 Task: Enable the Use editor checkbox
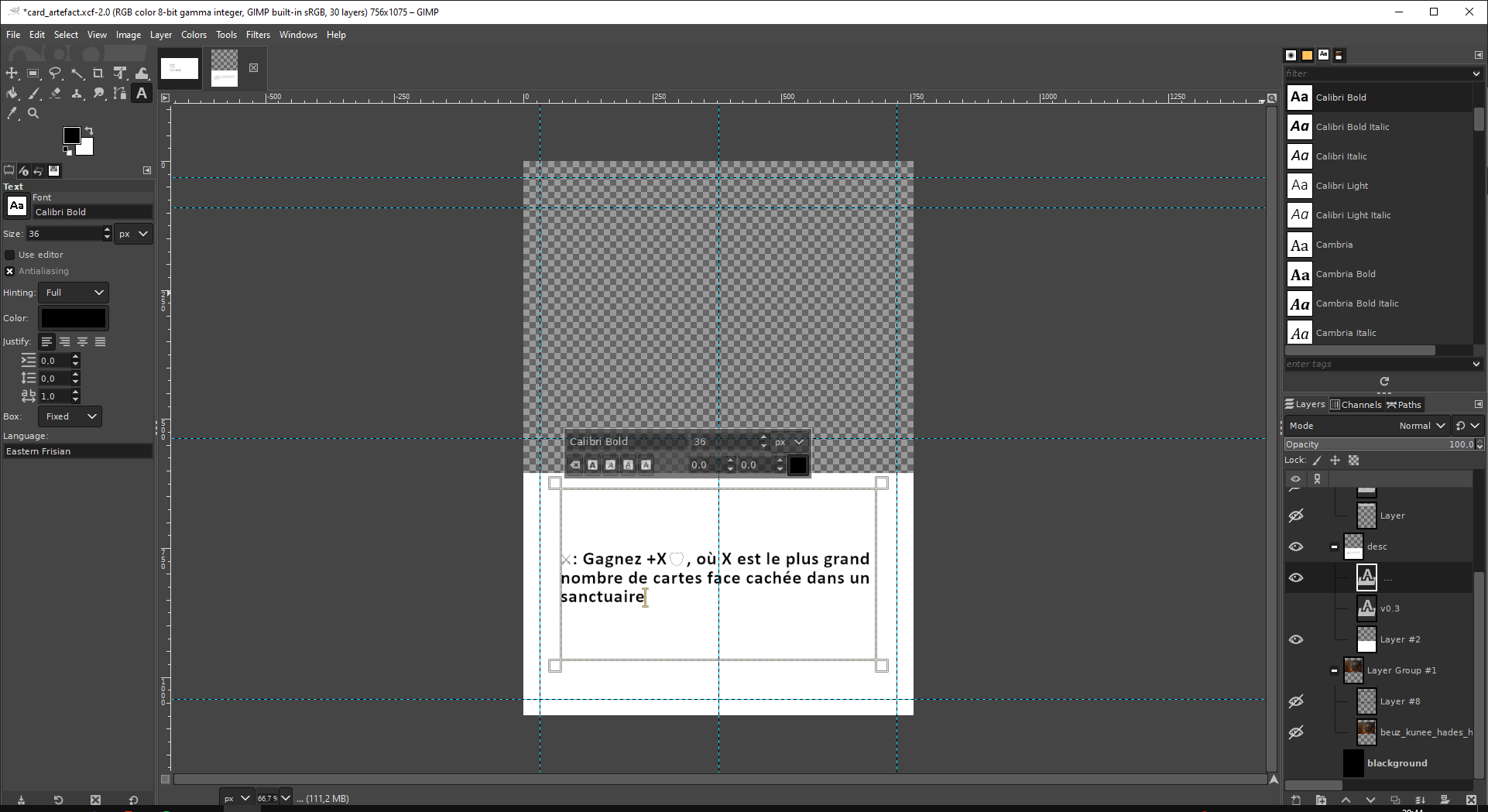pyautogui.click(x=10, y=255)
